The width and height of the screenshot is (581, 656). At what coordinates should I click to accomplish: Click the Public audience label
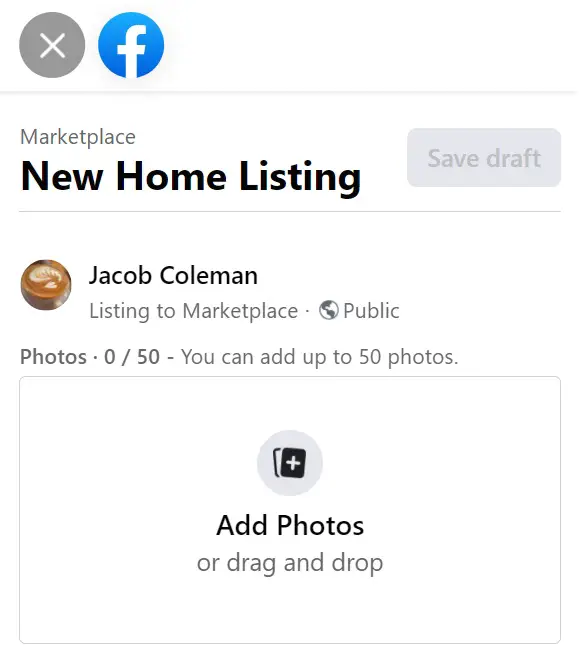[371, 310]
